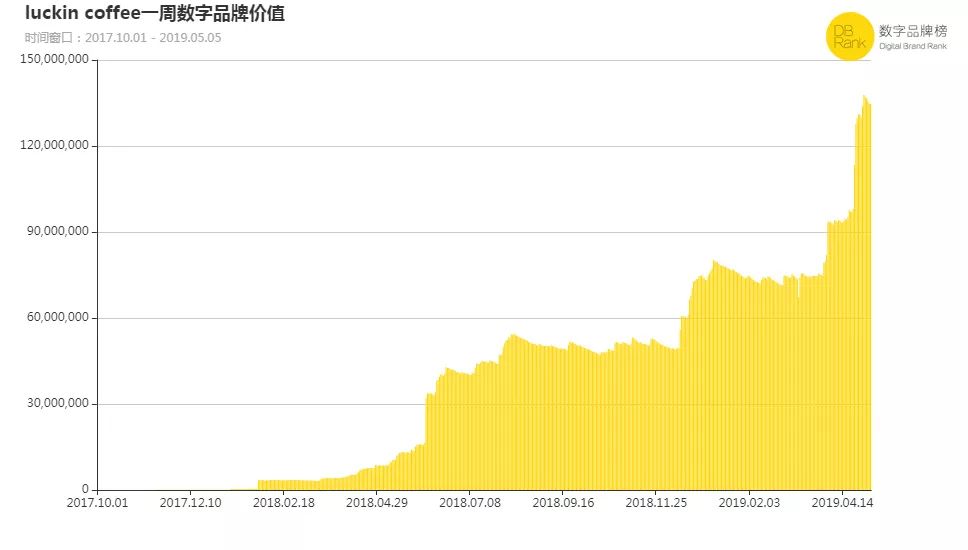
Task: Click the x-axis date 2017.12.10
Action: pyautogui.click(x=191, y=502)
